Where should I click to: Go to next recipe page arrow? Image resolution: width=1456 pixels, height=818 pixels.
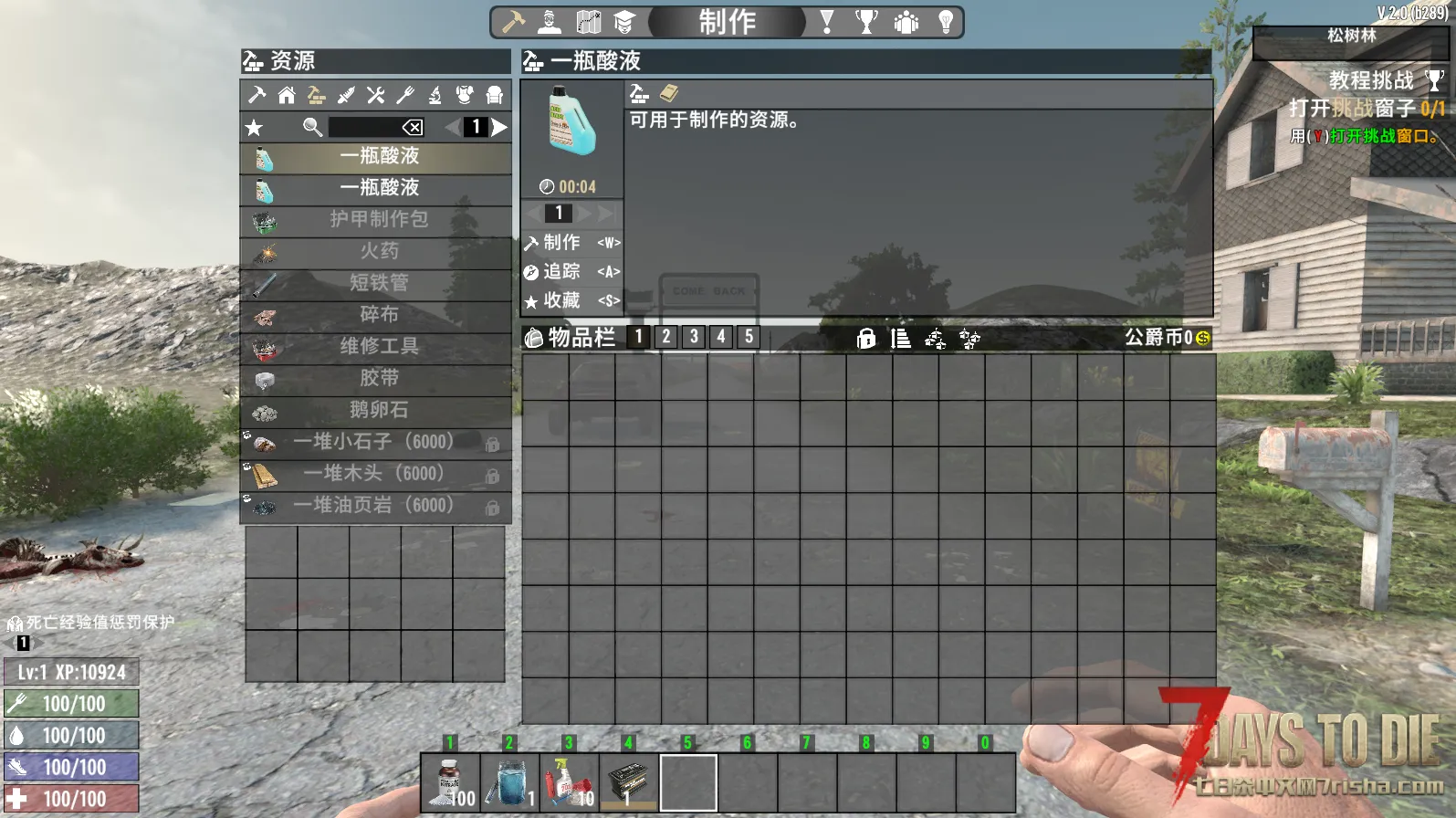pos(498,127)
